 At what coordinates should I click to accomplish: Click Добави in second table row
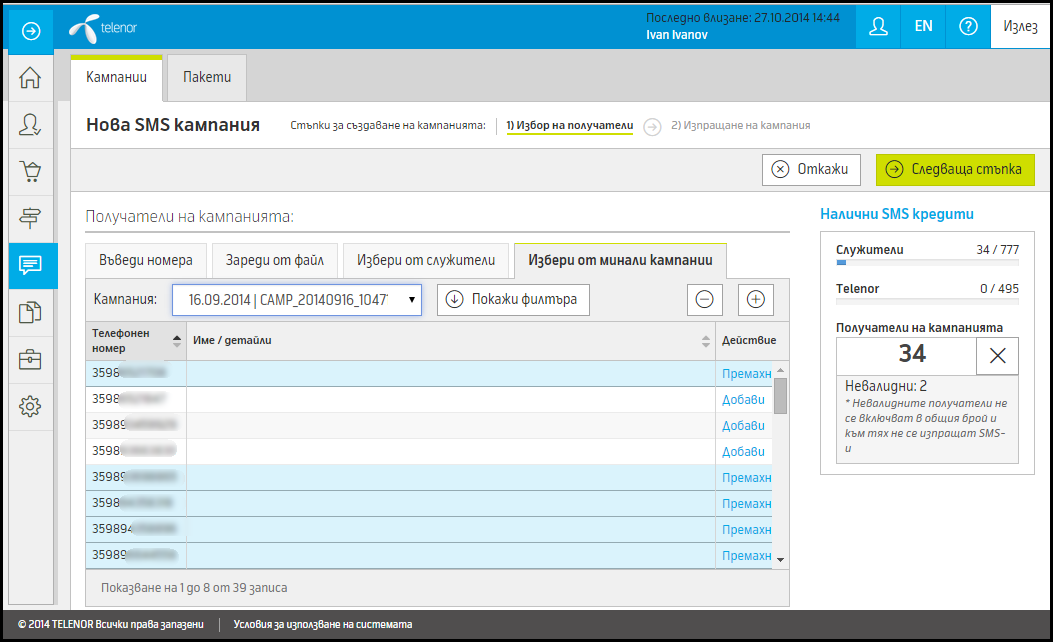coord(743,400)
